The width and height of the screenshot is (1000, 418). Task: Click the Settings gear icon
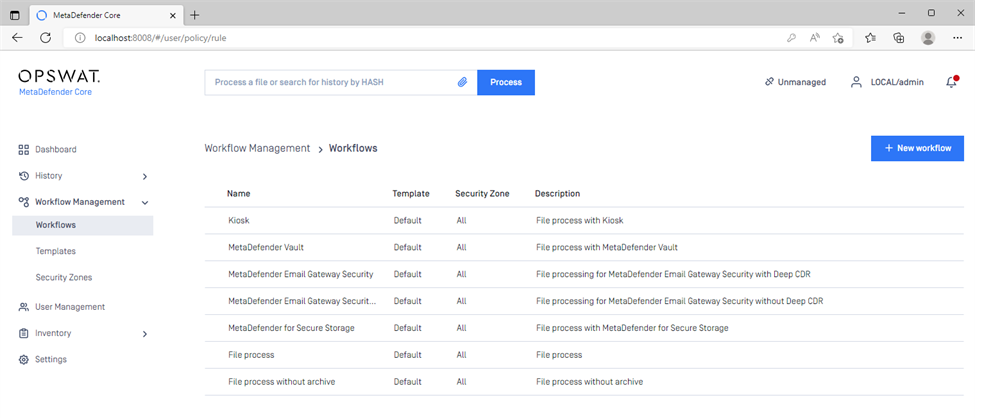pos(24,360)
